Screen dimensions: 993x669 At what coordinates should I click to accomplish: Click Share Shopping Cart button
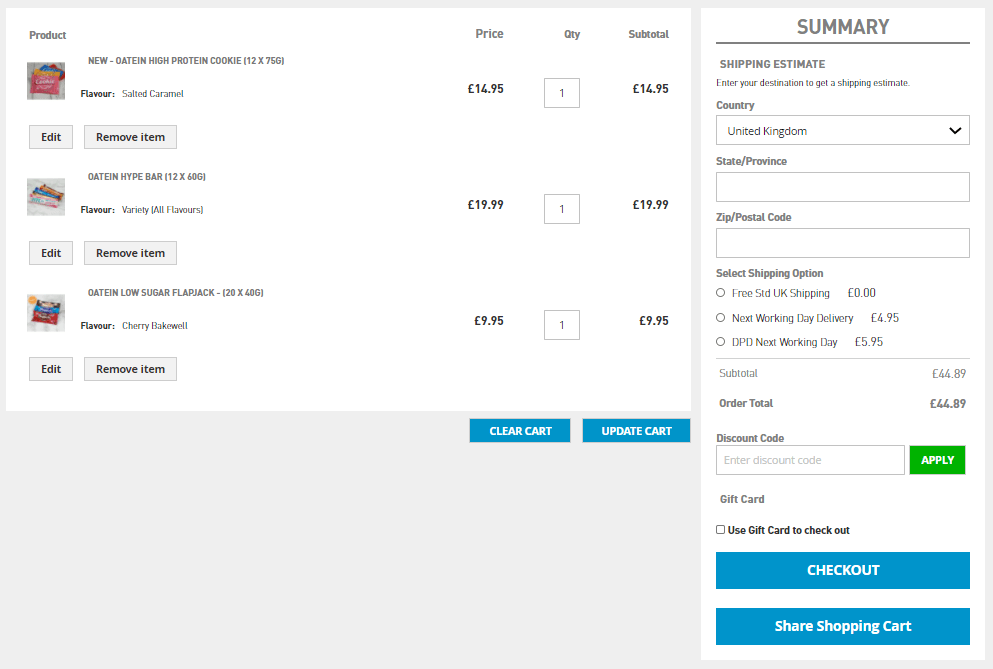(842, 626)
